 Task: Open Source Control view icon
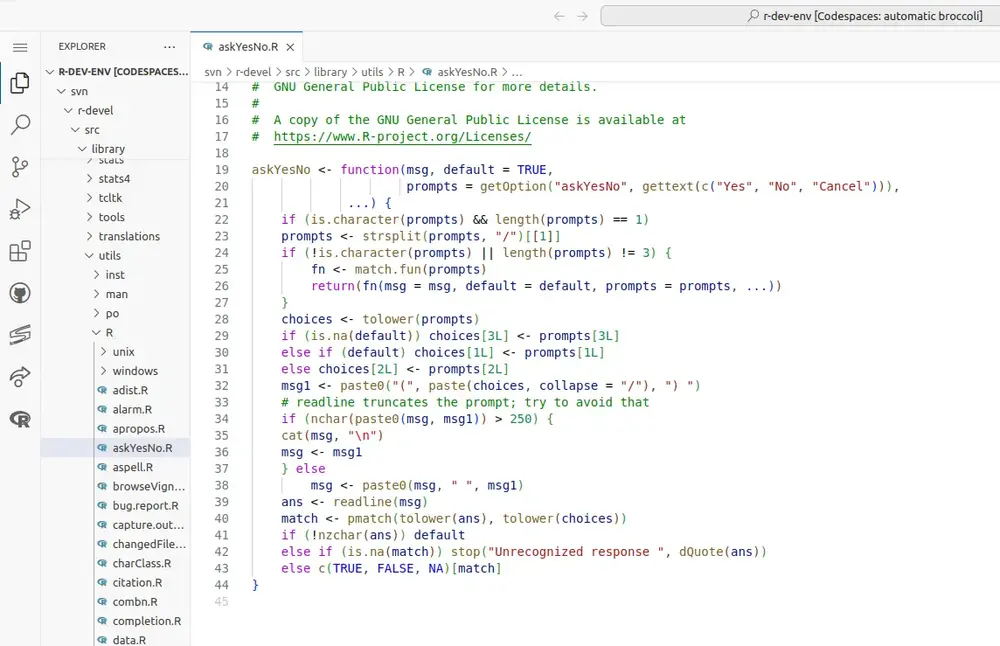tap(19, 167)
